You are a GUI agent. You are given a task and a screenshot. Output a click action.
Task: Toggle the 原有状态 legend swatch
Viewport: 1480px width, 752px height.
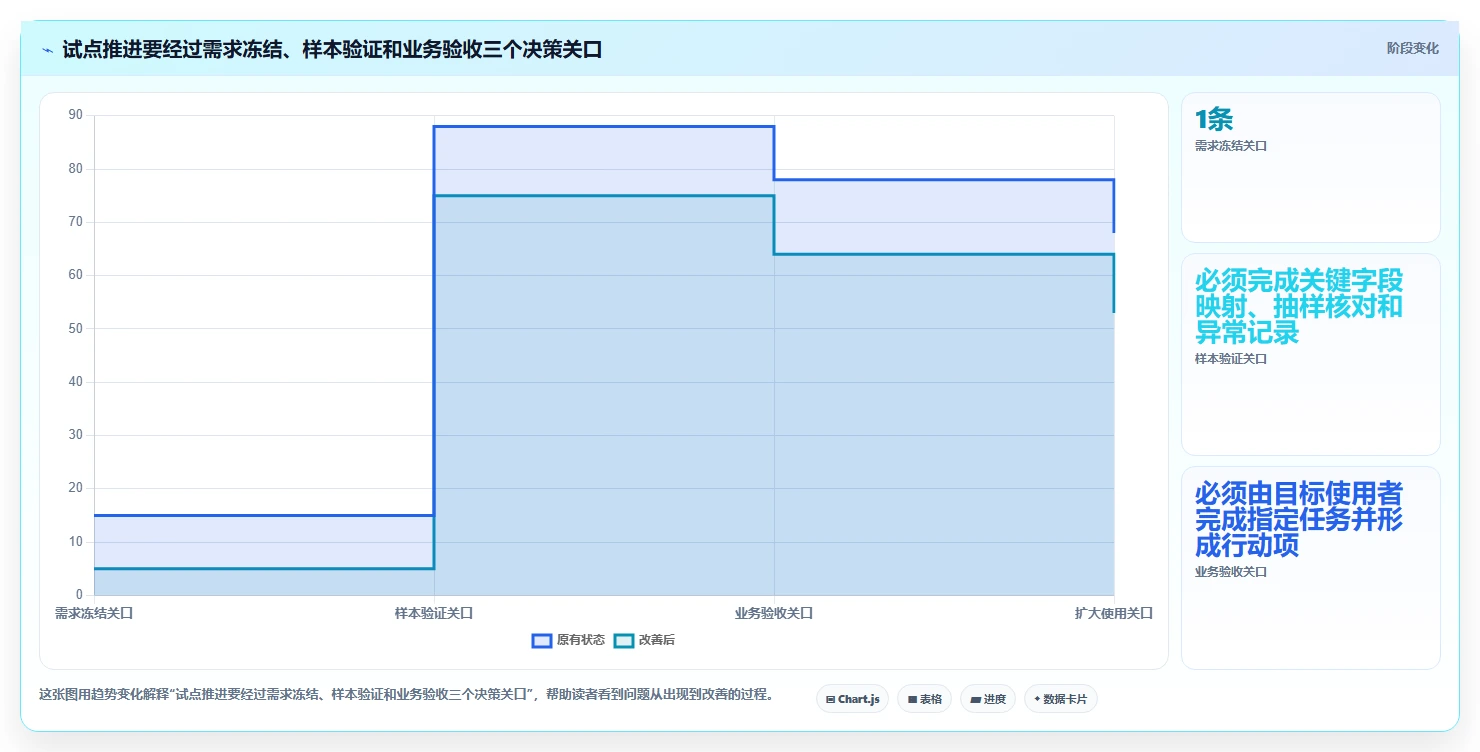(542, 640)
